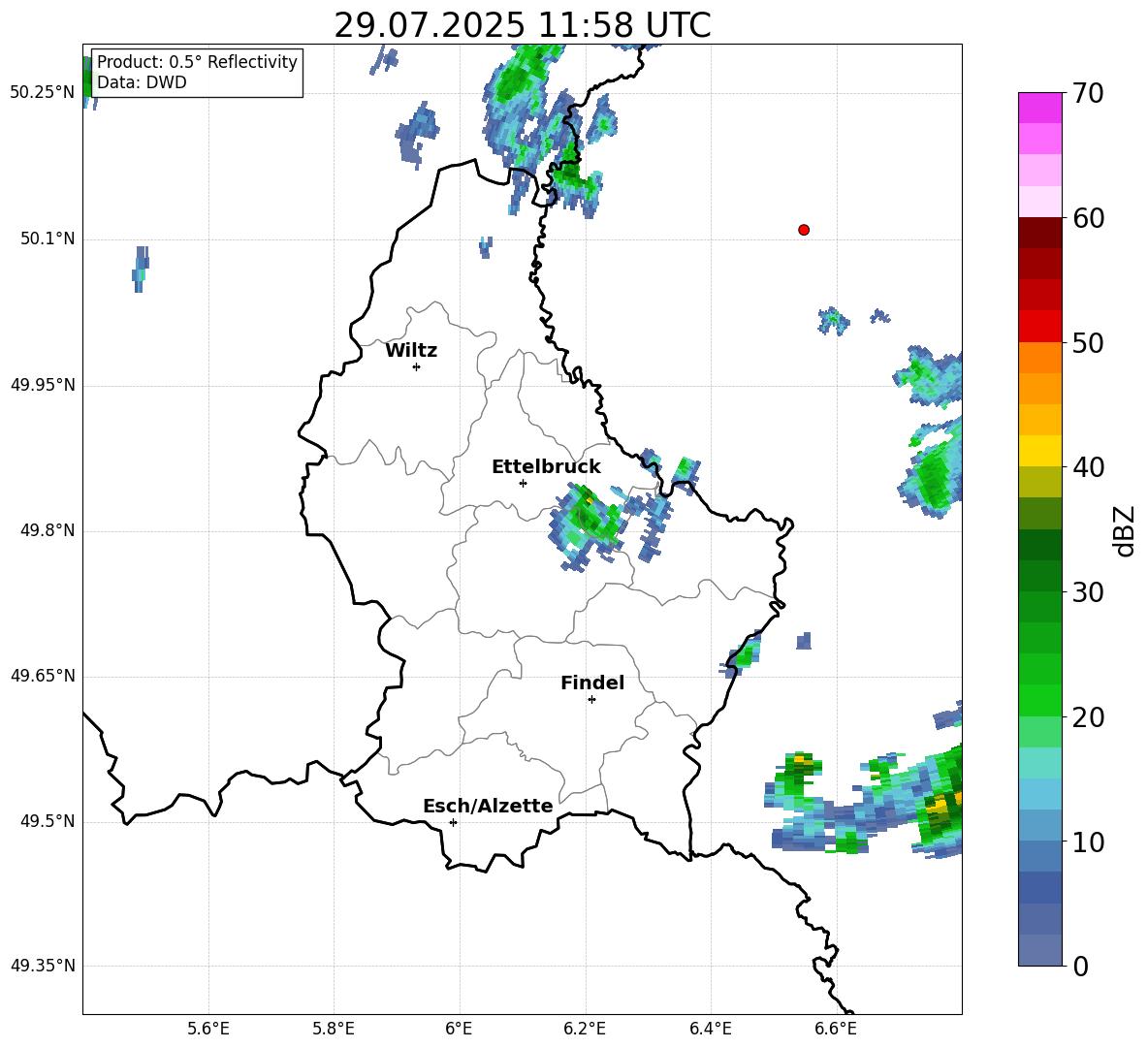Click the yellow 40 dBZ colorbar swatch
The height and width of the screenshot is (1048, 1148).
(1039, 451)
